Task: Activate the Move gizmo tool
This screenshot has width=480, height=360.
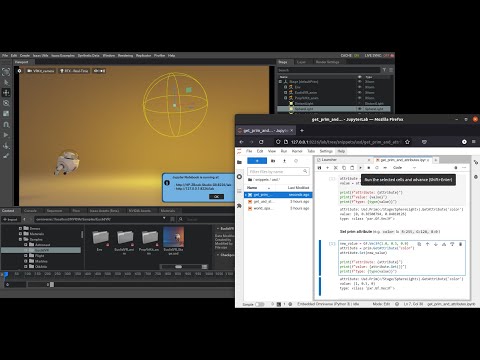Action: [6, 93]
